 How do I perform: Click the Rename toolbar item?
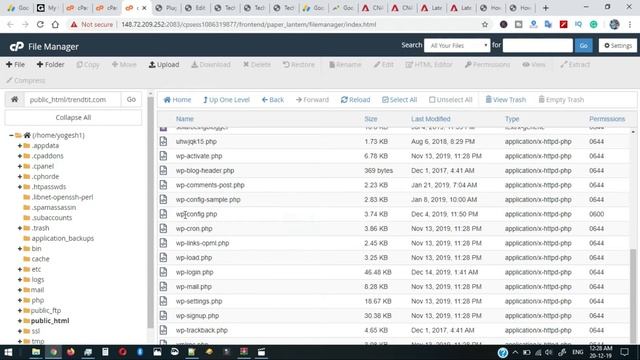(345, 64)
